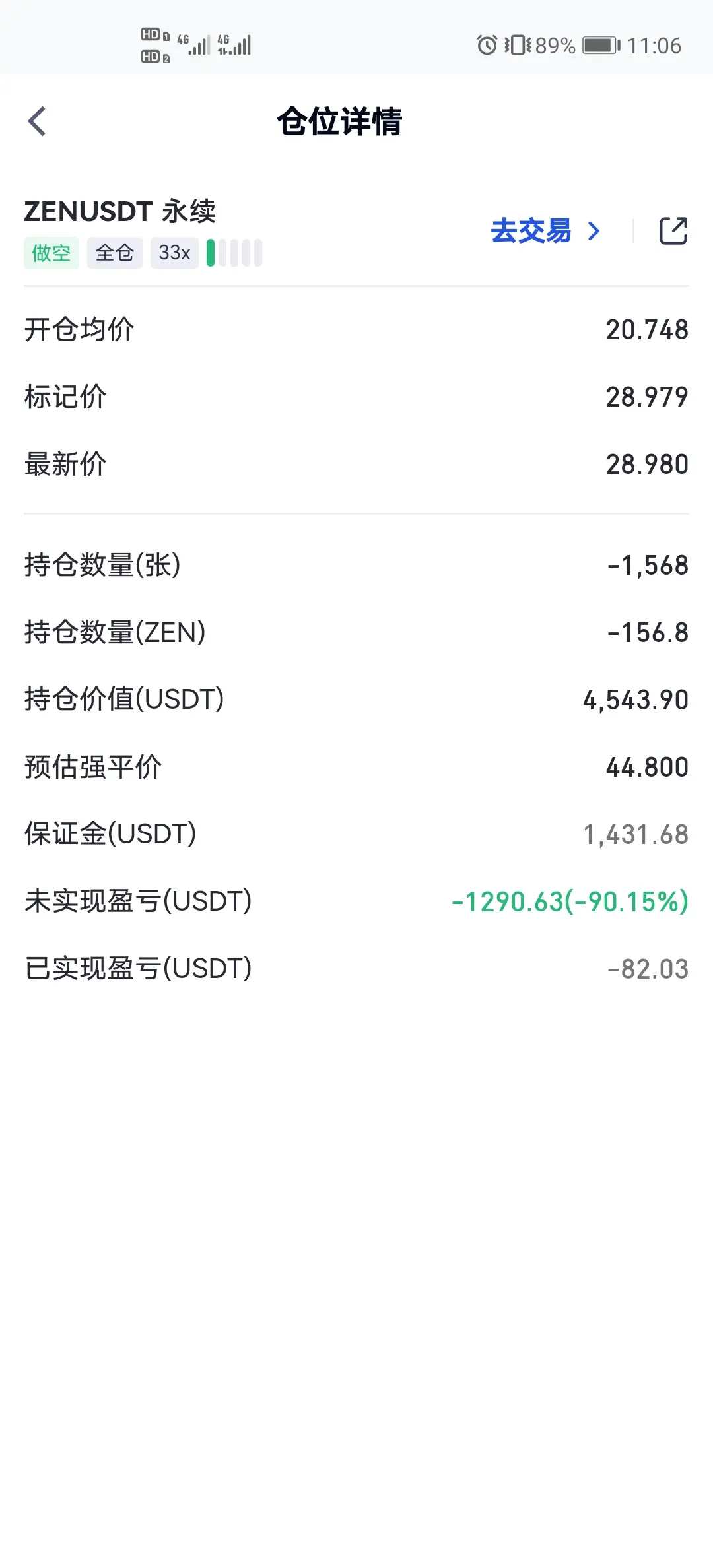Tap the 保证金(USDT) amount 1,431.68
Screen dimensions: 713x1568
(636, 834)
